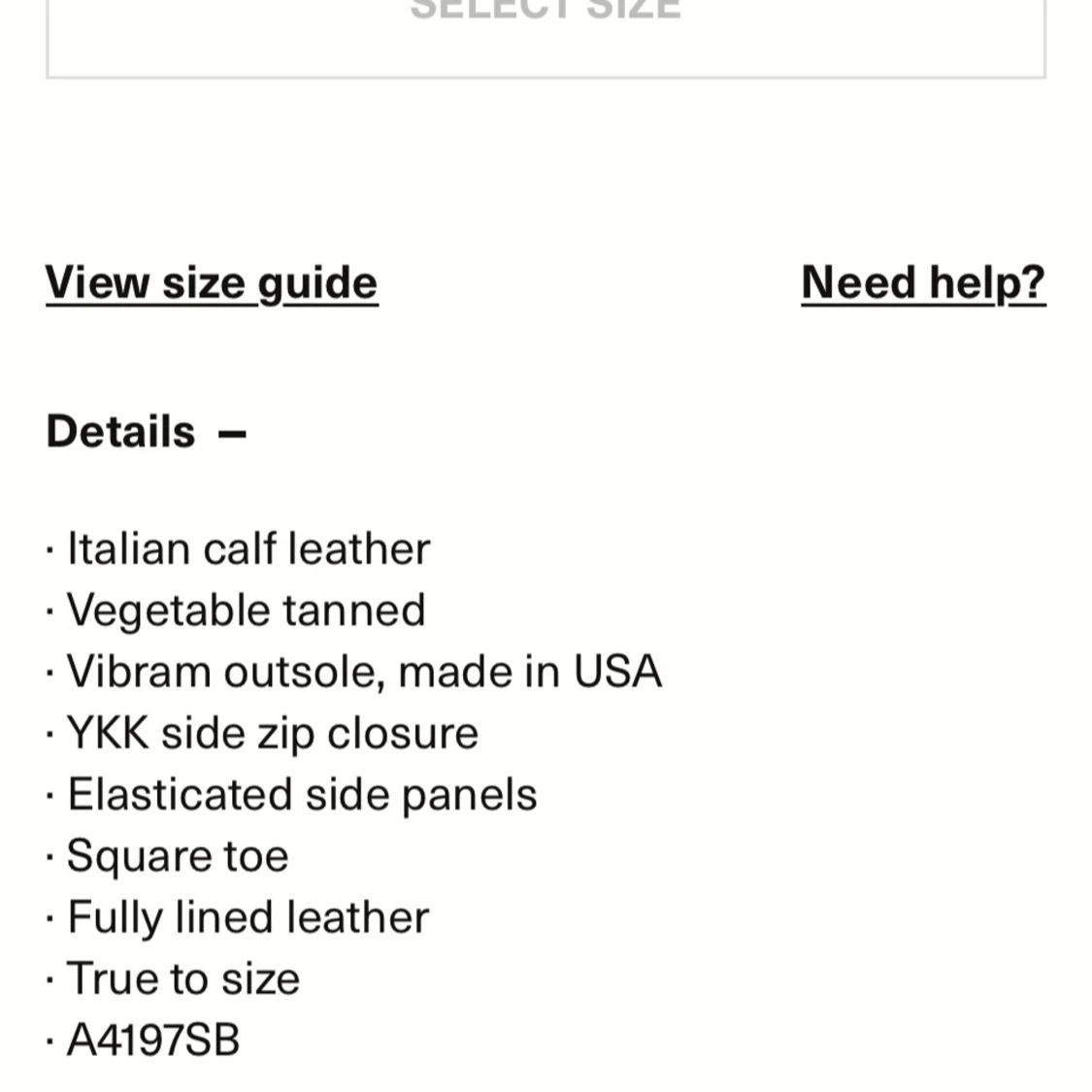Screen dimensions: 1092x1092
Task: Click the Elasticated side panels text
Action: coord(302,795)
